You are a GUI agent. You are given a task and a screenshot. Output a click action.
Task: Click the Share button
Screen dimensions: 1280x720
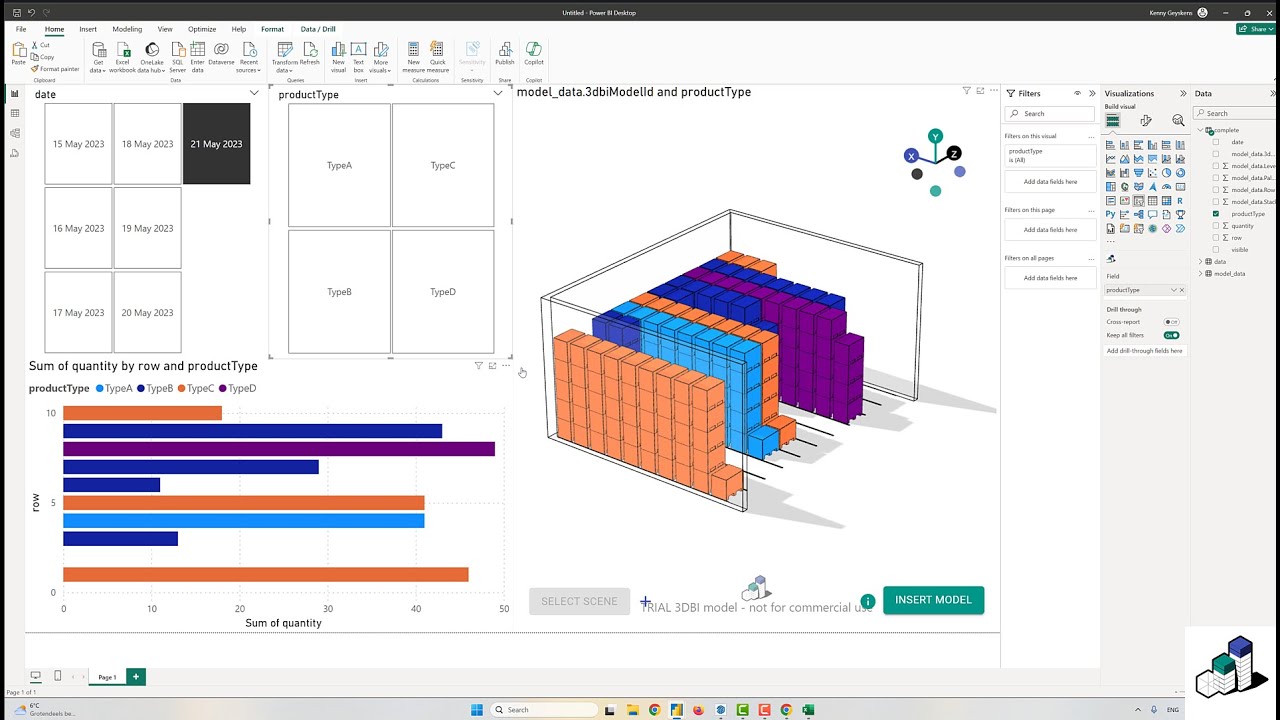1255,29
